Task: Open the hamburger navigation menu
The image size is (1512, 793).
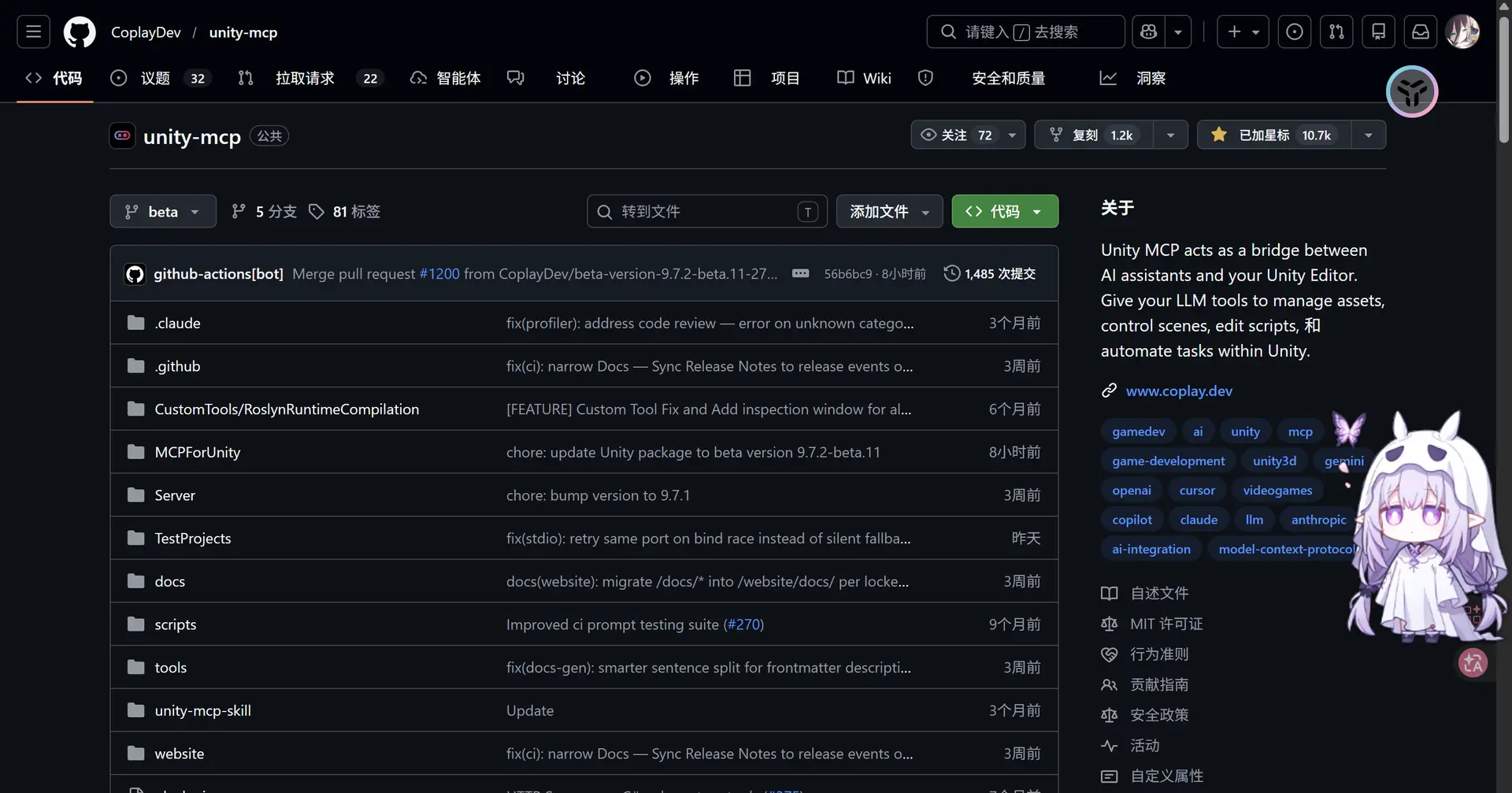Action: [x=33, y=32]
